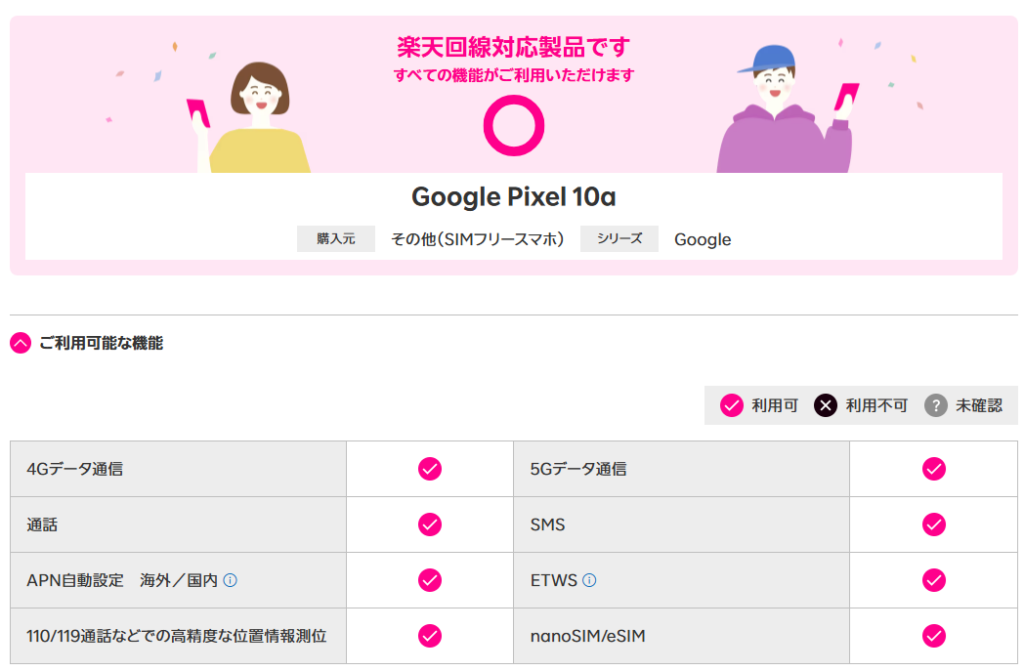
Task: Click the 楽天回線対応製品です heading
Action: (514, 46)
